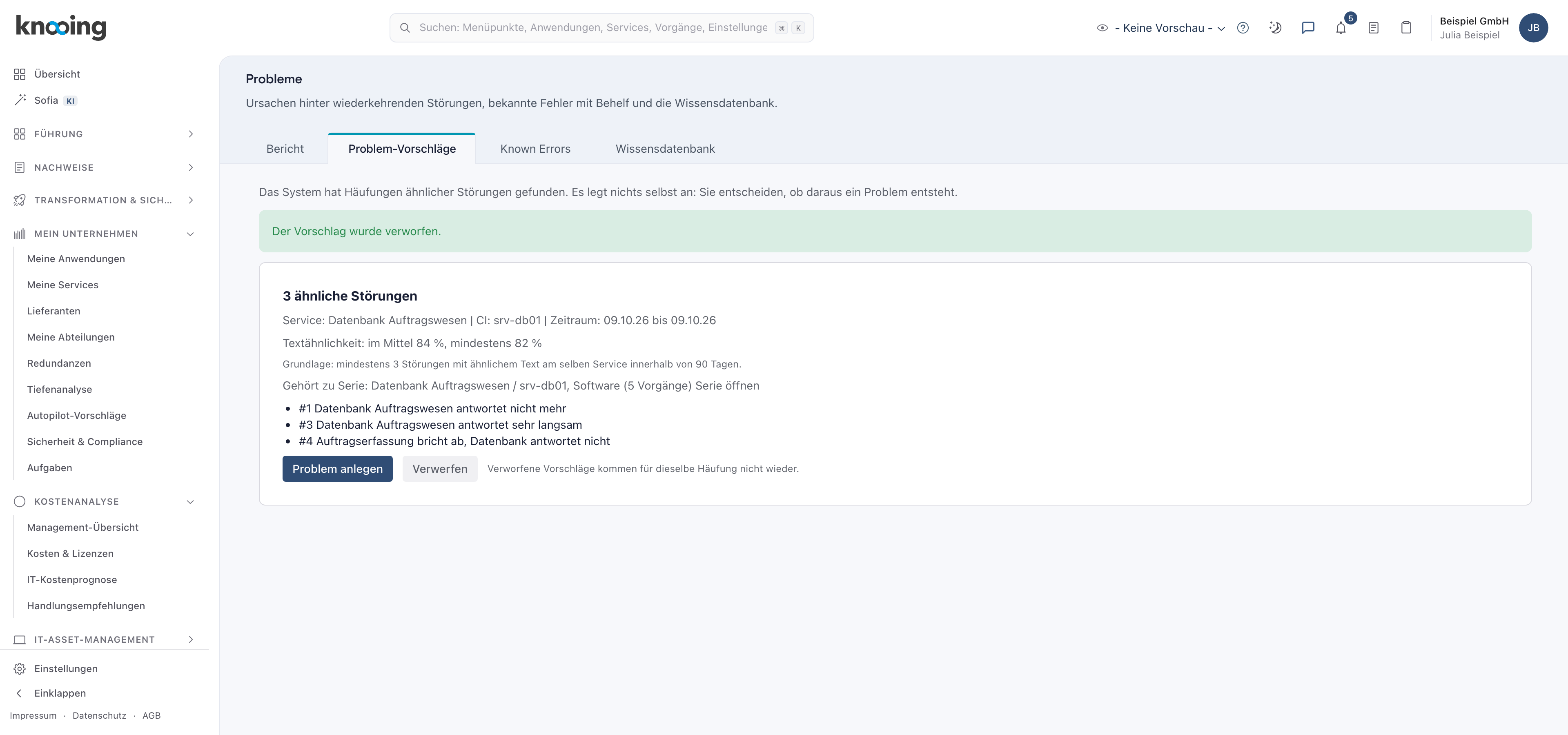Click the Problem anlegen button
The image size is (1568, 735).
[337, 468]
